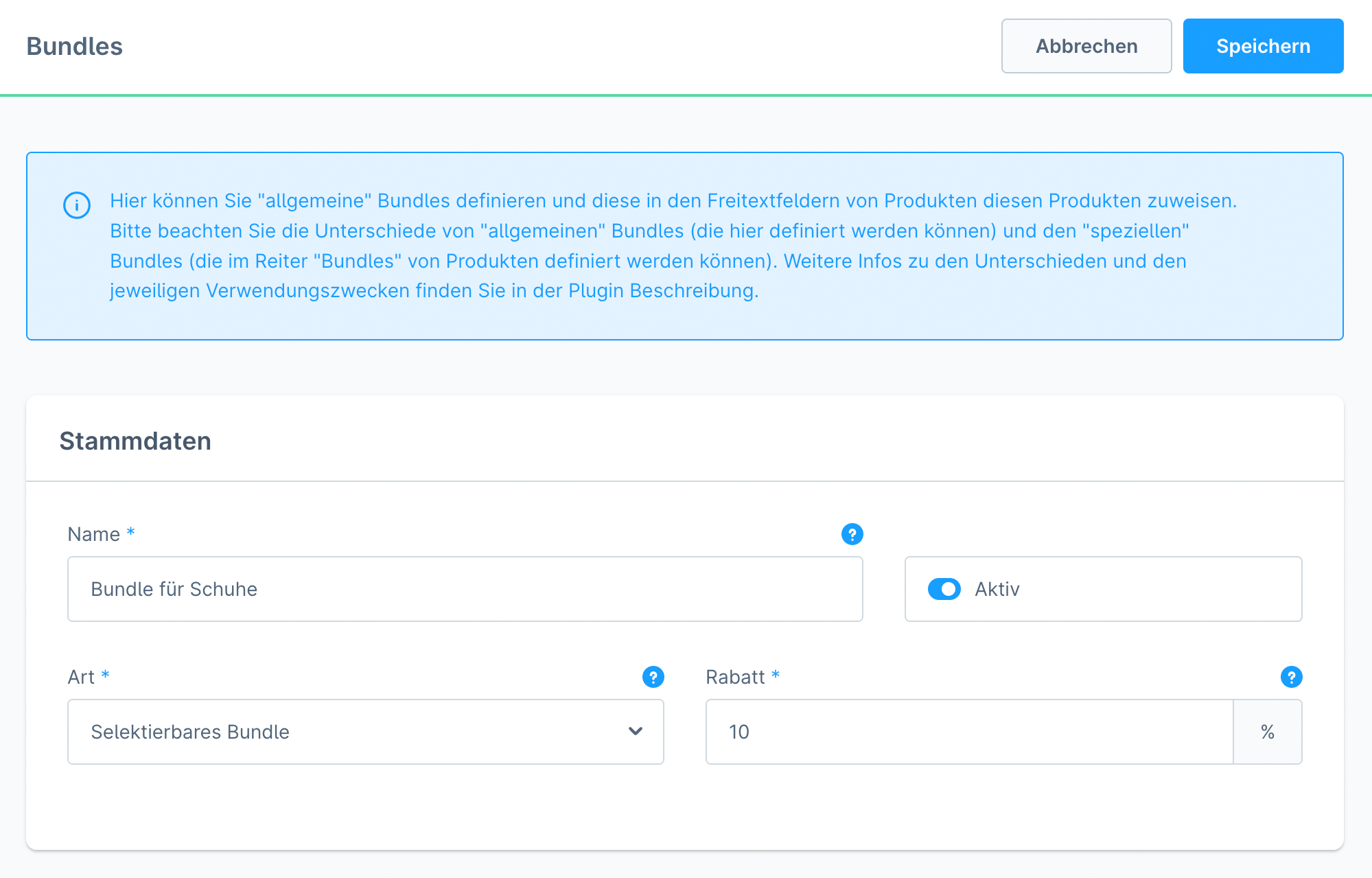This screenshot has height=878, width=1372.
Task: Click the Rabatt field label
Action: click(x=735, y=677)
